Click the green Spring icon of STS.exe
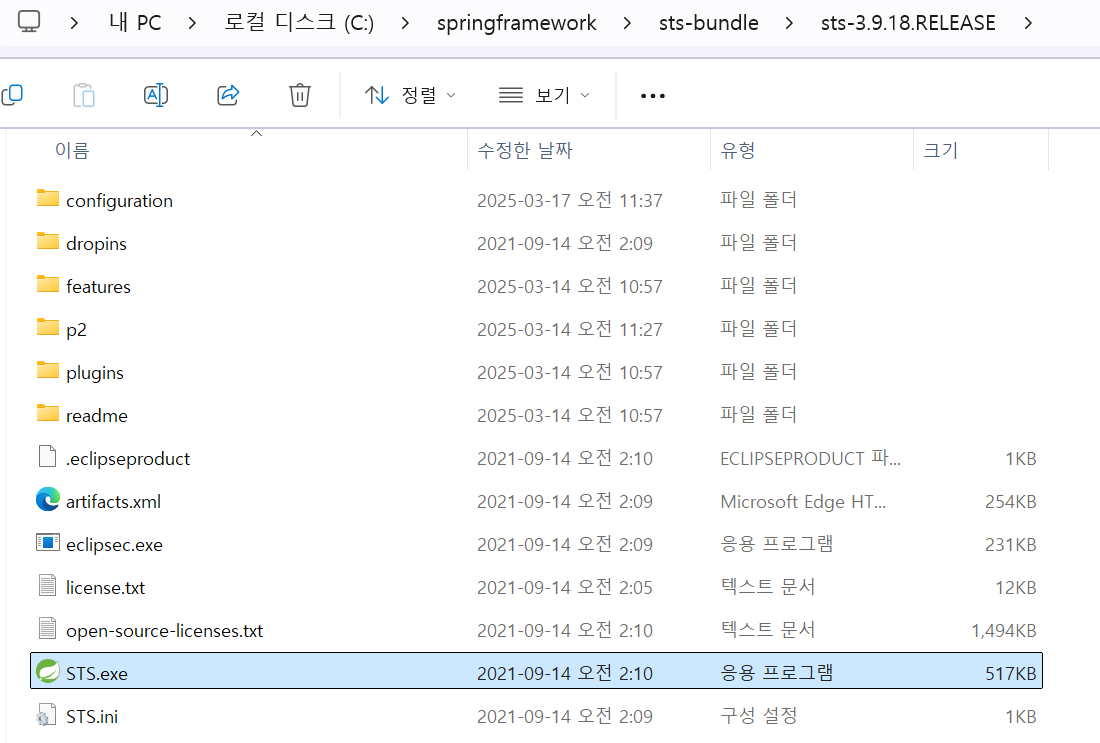This screenshot has height=743, width=1100. (x=48, y=671)
